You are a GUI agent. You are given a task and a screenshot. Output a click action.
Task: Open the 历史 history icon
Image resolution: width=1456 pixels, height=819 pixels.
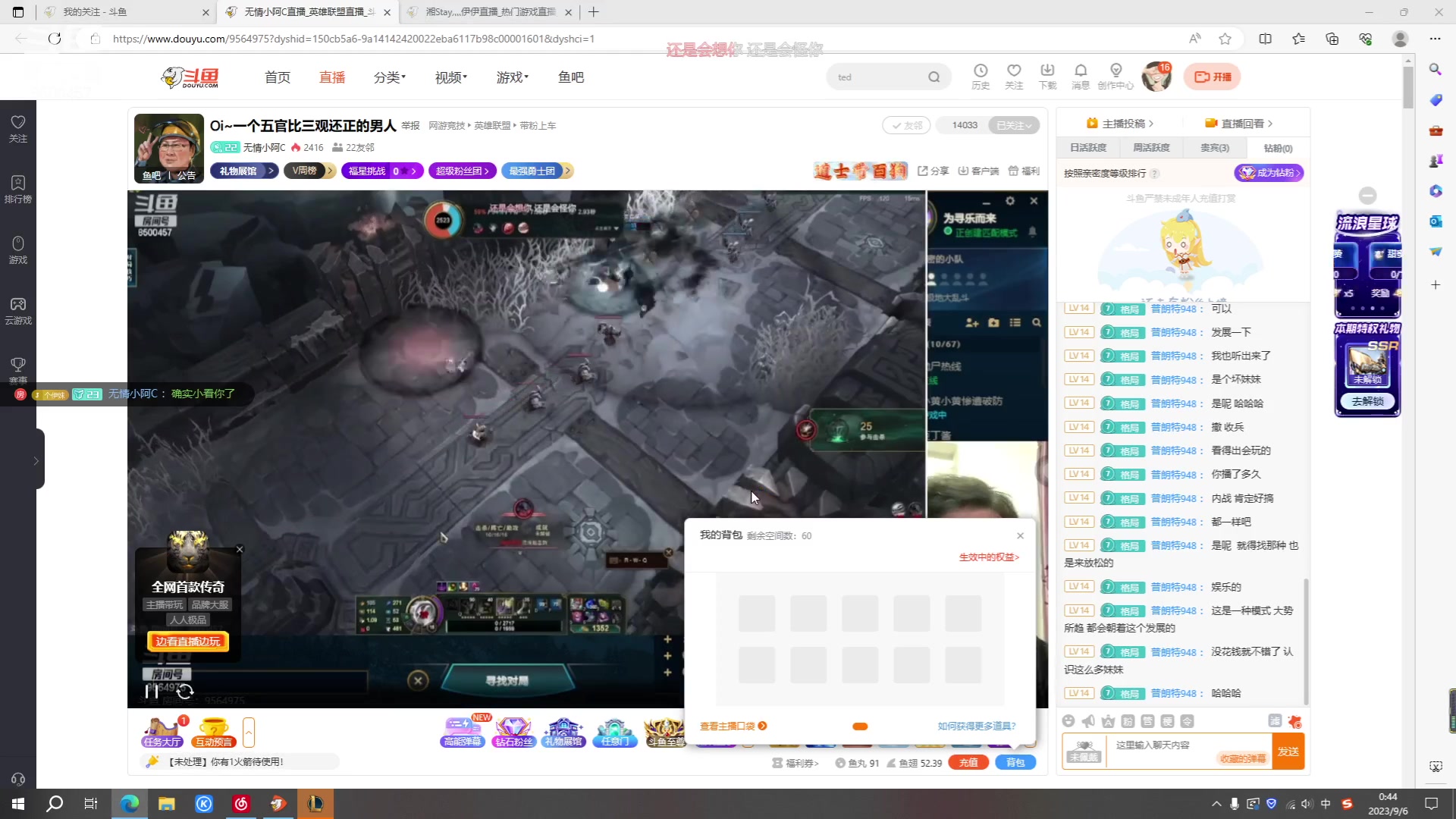pyautogui.click(x=981, y=76)
